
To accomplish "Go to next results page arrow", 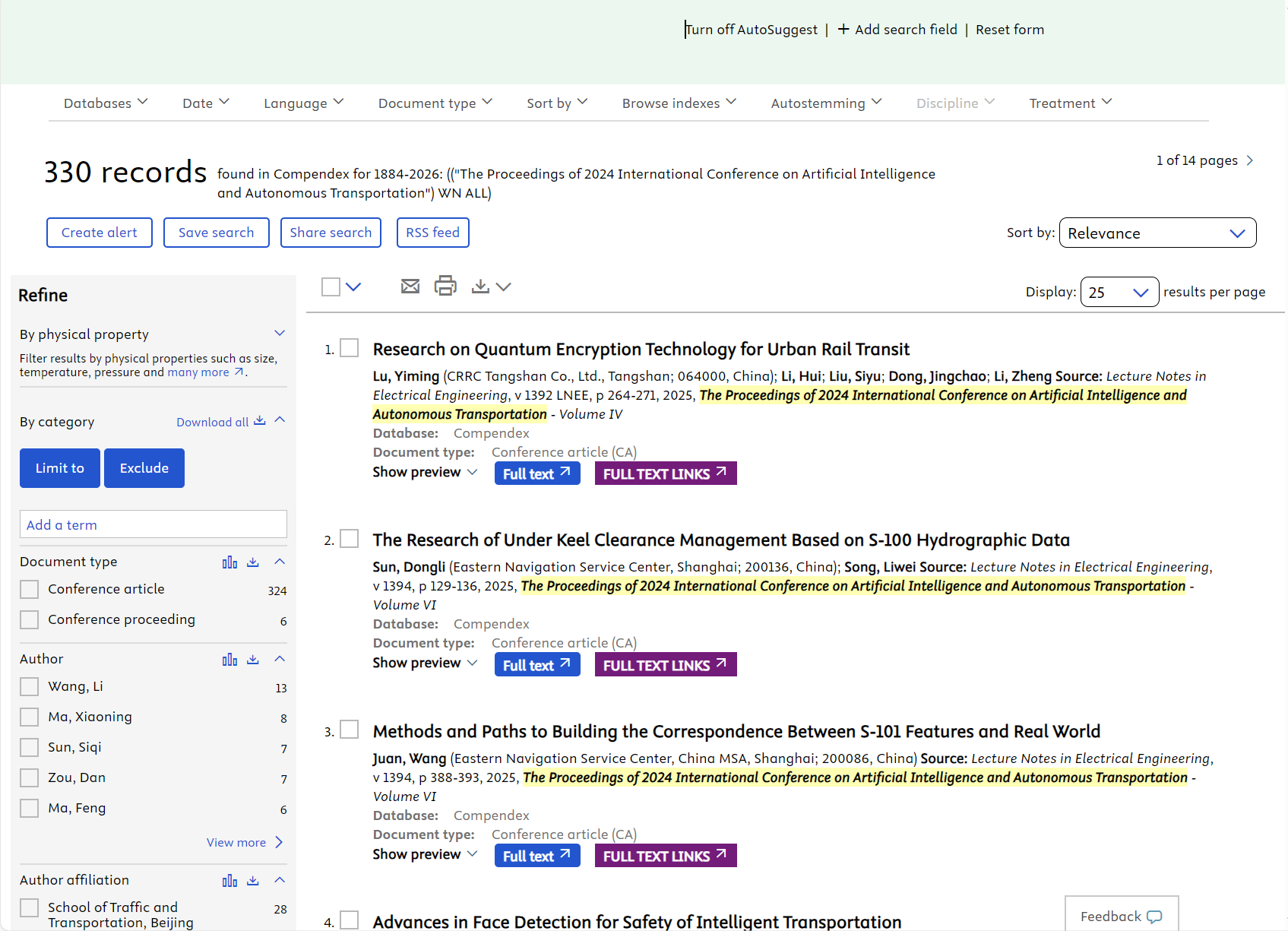I will 1250,160.
